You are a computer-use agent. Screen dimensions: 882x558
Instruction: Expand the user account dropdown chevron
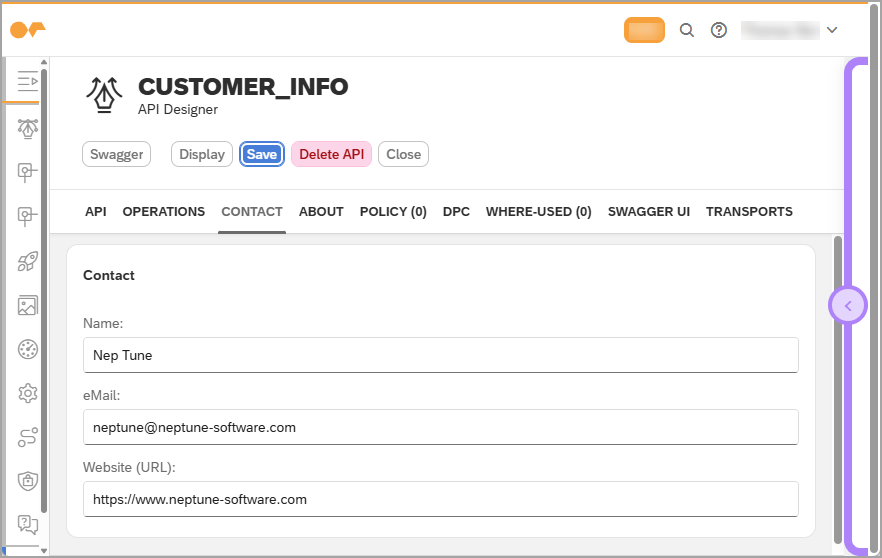[x=832, y=30]
